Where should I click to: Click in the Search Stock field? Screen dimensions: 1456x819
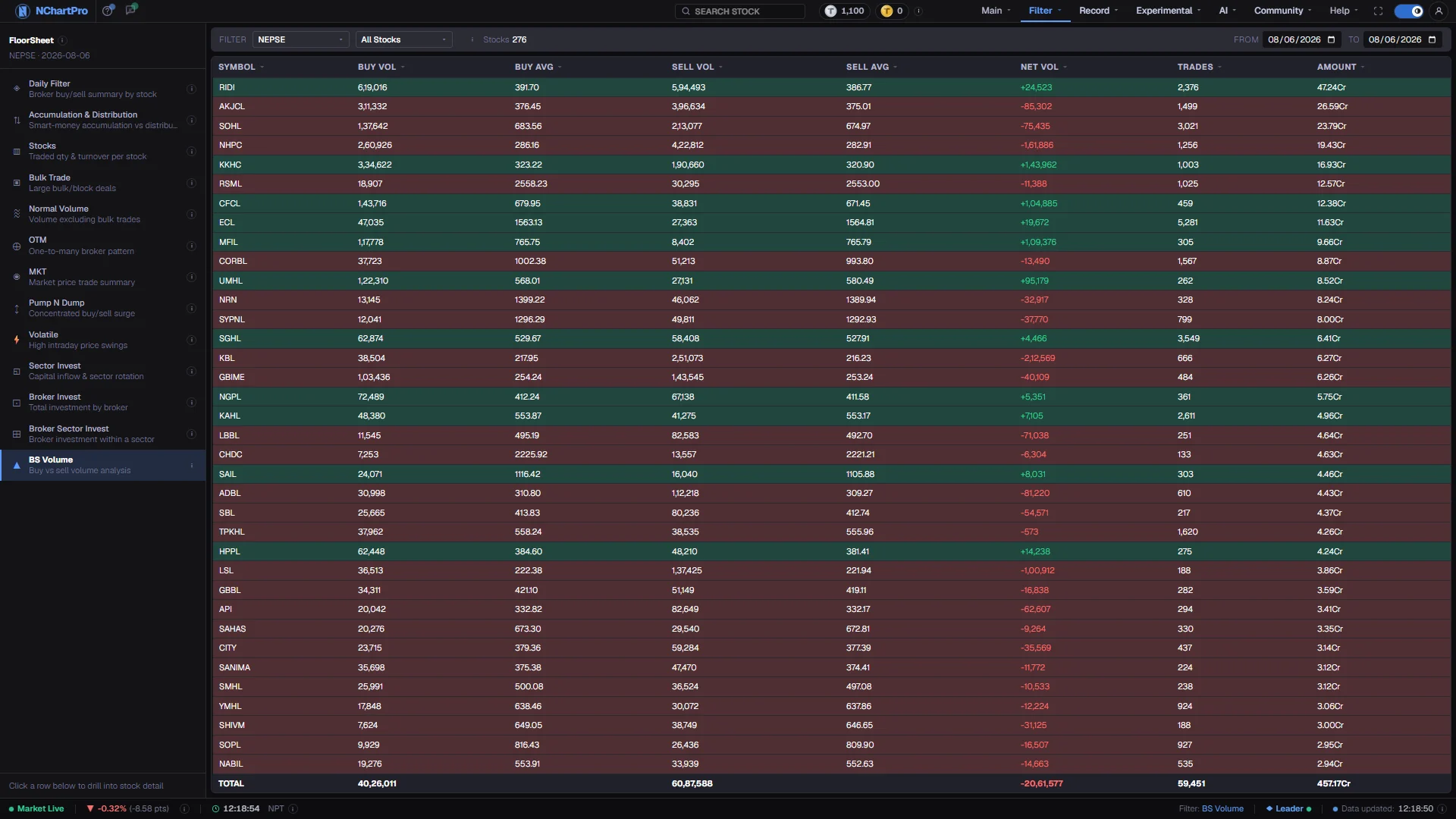[x=739, y=11]
